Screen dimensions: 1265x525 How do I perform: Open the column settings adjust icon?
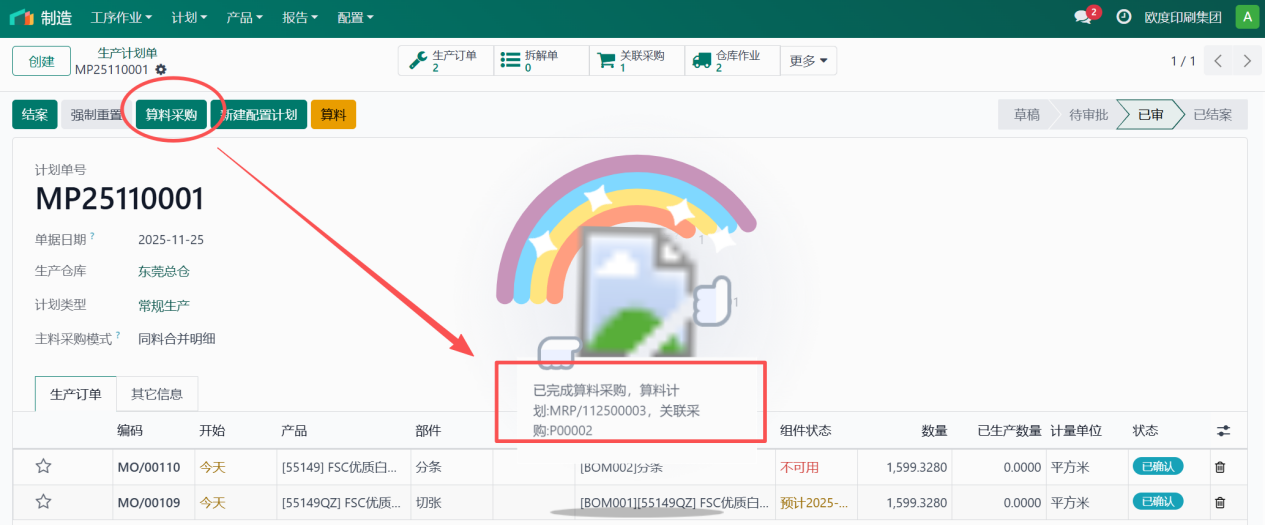click(x=1223, y=431)
